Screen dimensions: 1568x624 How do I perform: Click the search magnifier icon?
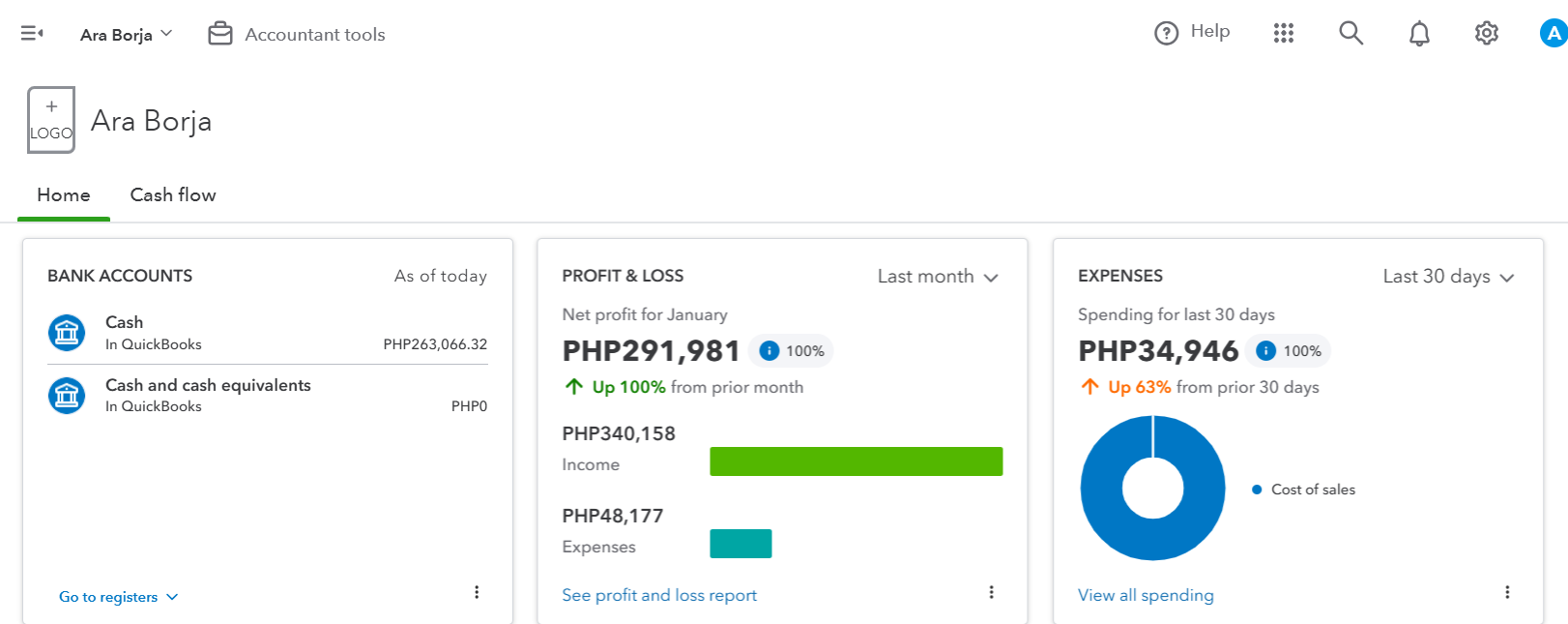(1350, 34)
